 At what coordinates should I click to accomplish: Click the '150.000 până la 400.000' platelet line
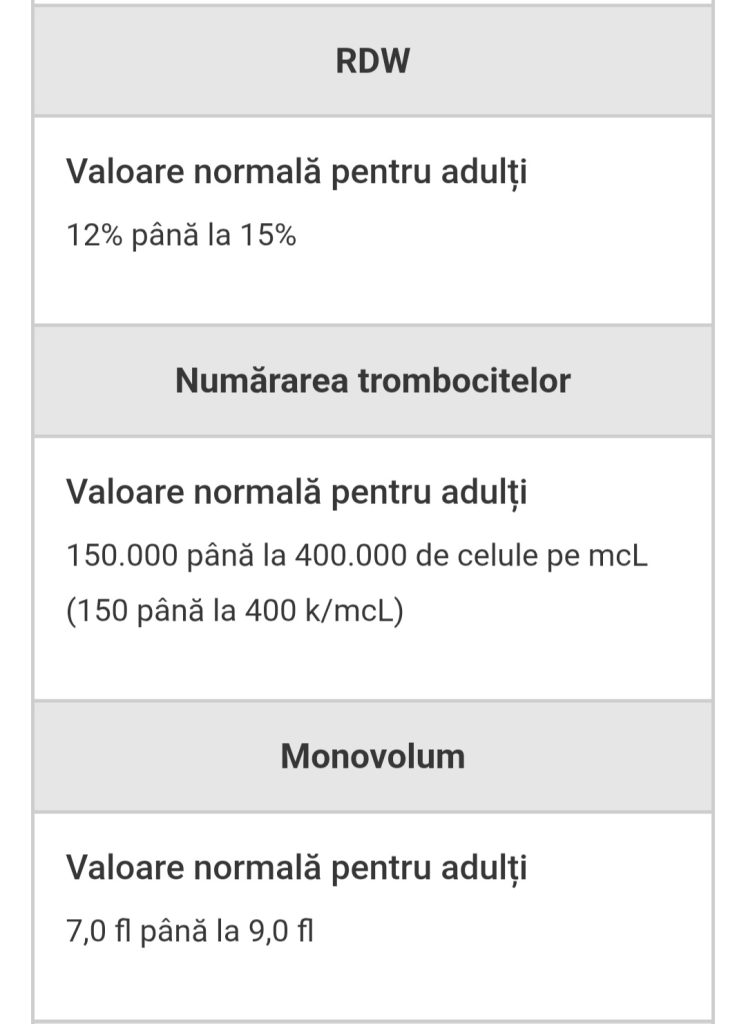[x=356, y=555]
